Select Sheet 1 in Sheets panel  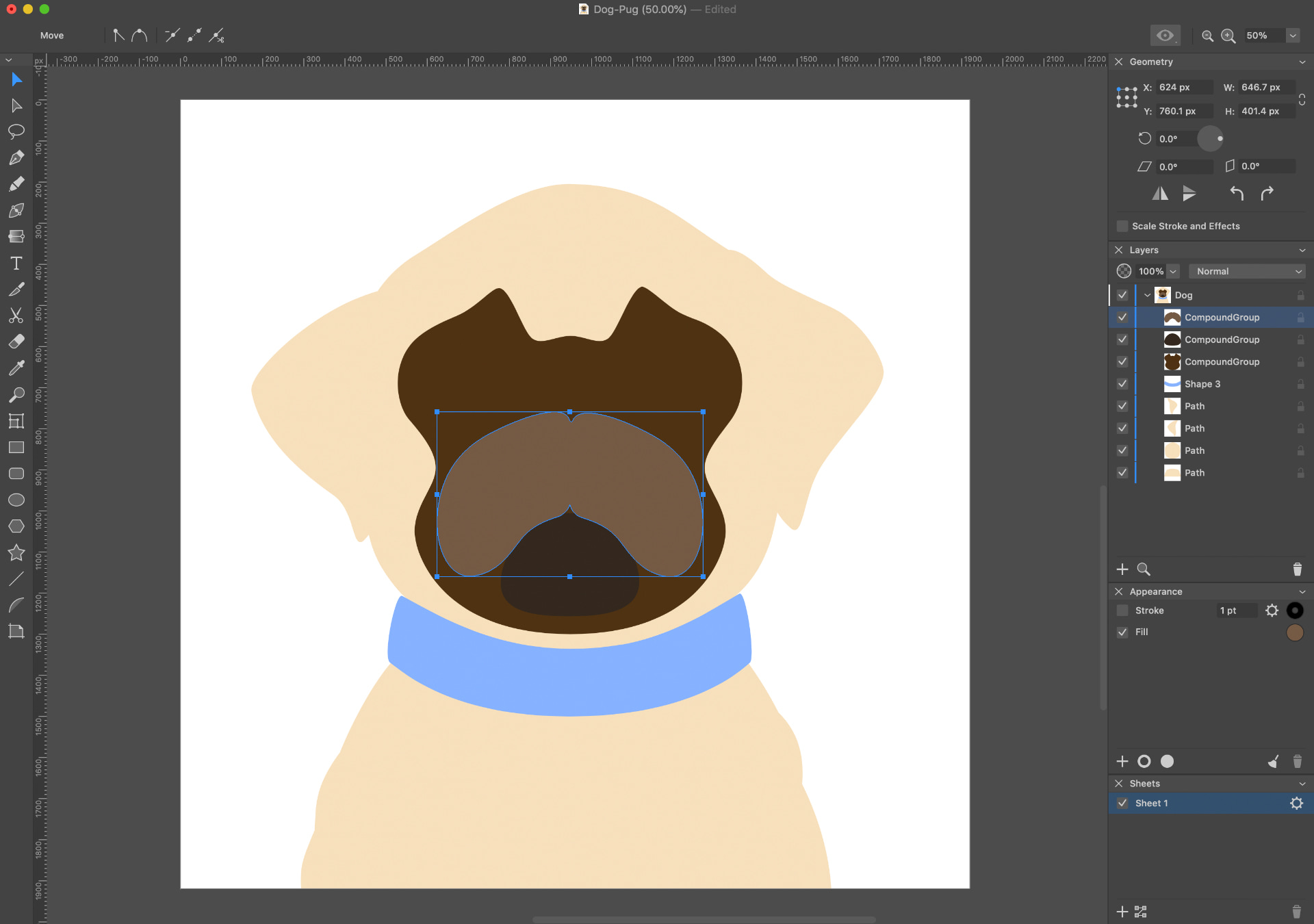(x=1151, y=804)
